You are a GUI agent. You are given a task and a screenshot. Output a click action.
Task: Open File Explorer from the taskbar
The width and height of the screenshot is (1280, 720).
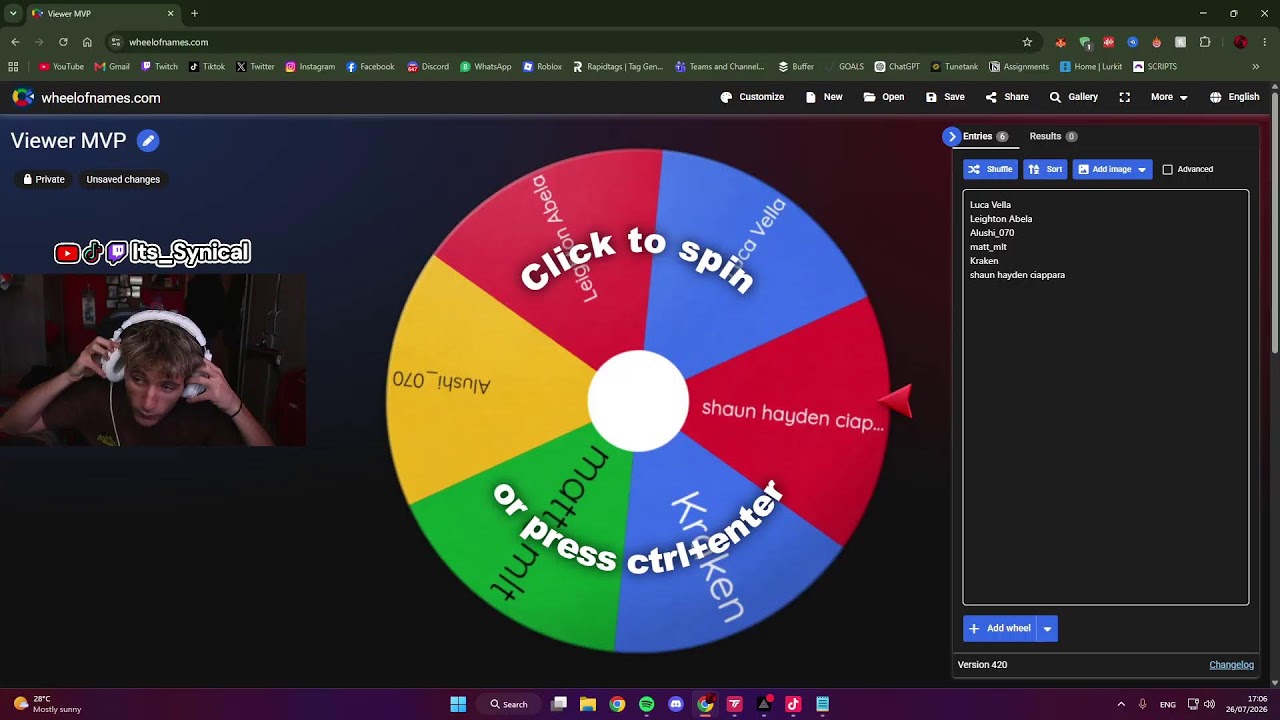pos(588,704)
